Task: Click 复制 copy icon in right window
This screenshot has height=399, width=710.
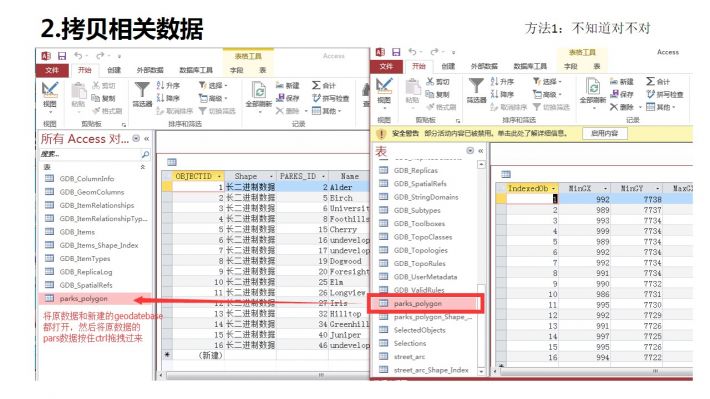Action: coord(437,94)
